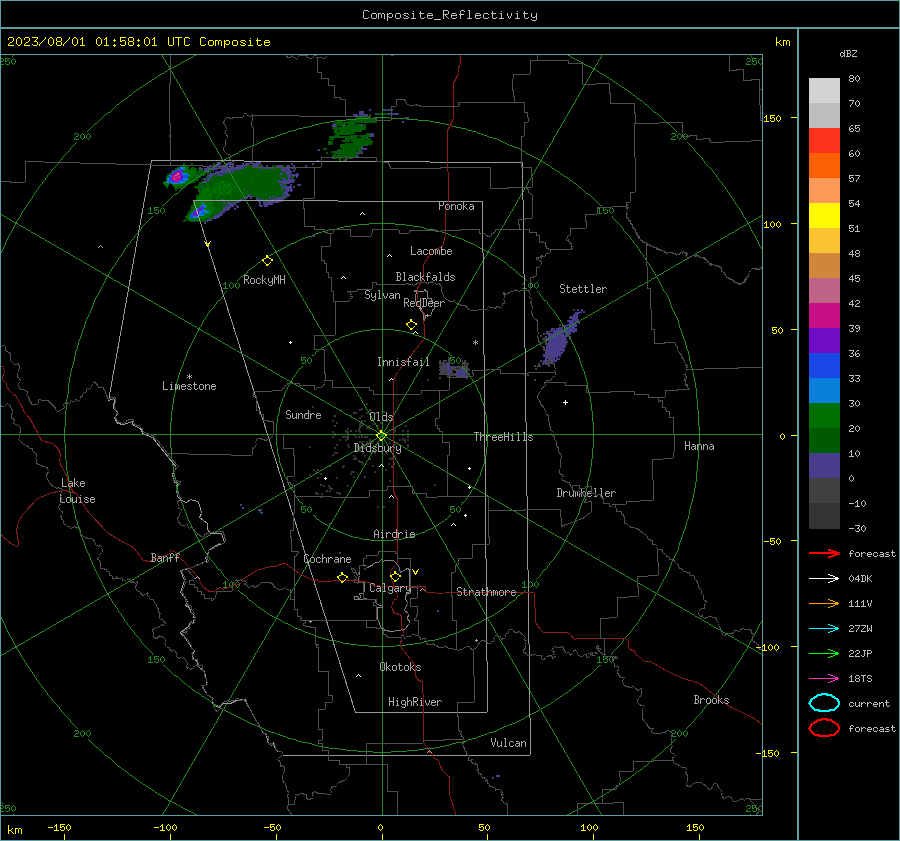900x841 pixels.
Task: Click the Hanna town label
Action: tap(699, 446)
